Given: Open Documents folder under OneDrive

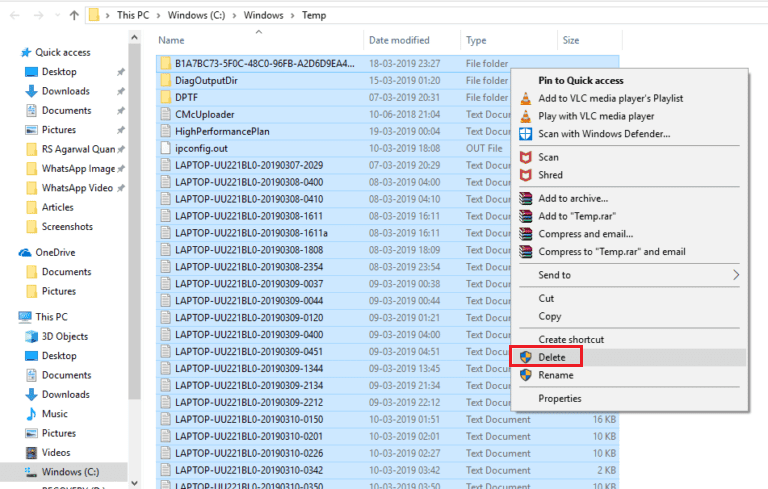Looking at the screenshot, I should tap(67, 272).
